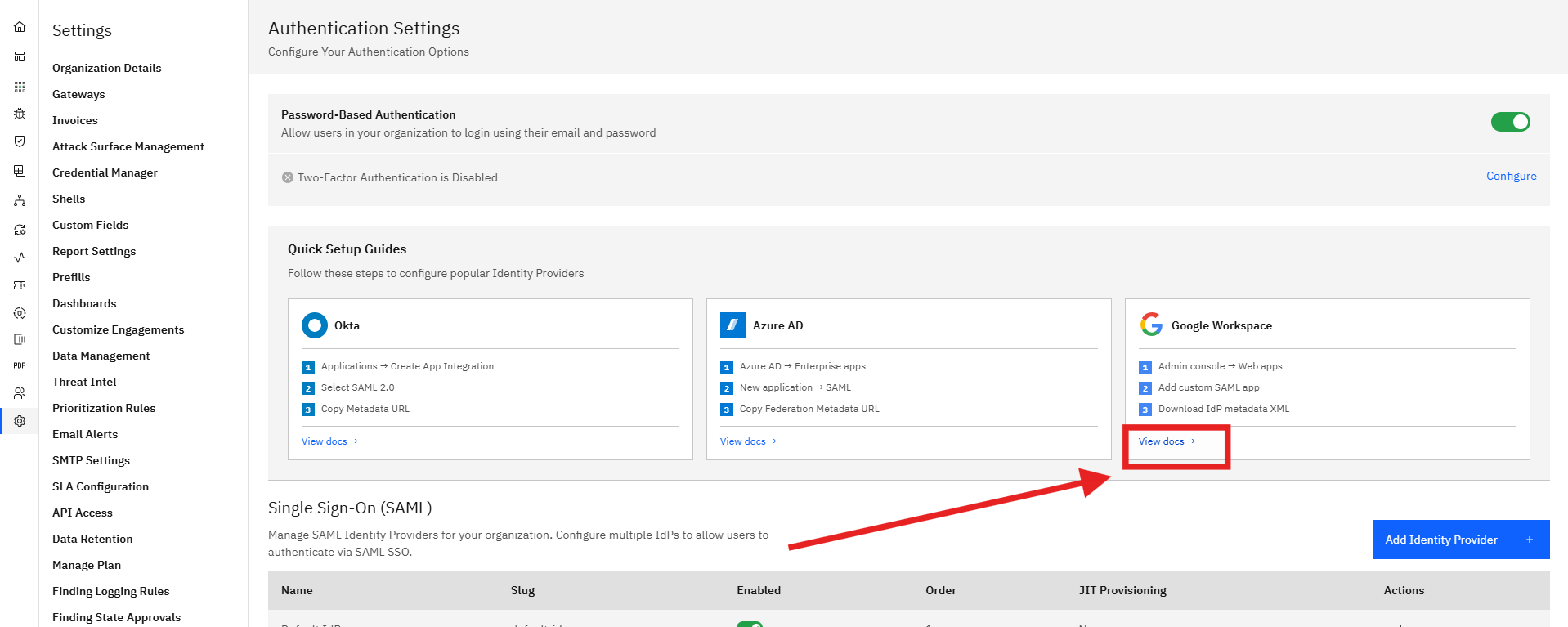This screenshot has width=1568, height=627.
Task: Open Data Retention settings
Action: [x=92, y=539]
